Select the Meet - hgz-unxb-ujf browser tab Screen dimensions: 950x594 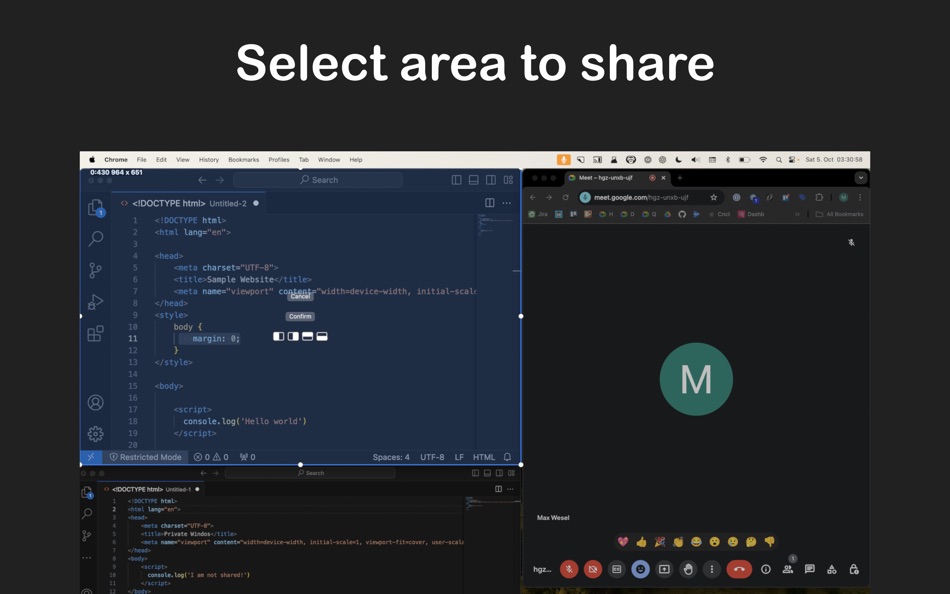617,178
